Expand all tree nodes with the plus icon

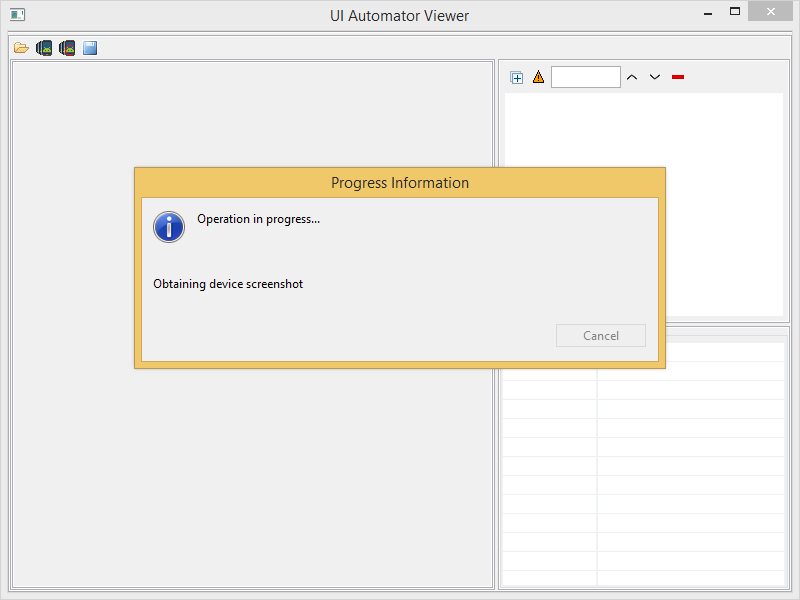[x=516, y=78]
